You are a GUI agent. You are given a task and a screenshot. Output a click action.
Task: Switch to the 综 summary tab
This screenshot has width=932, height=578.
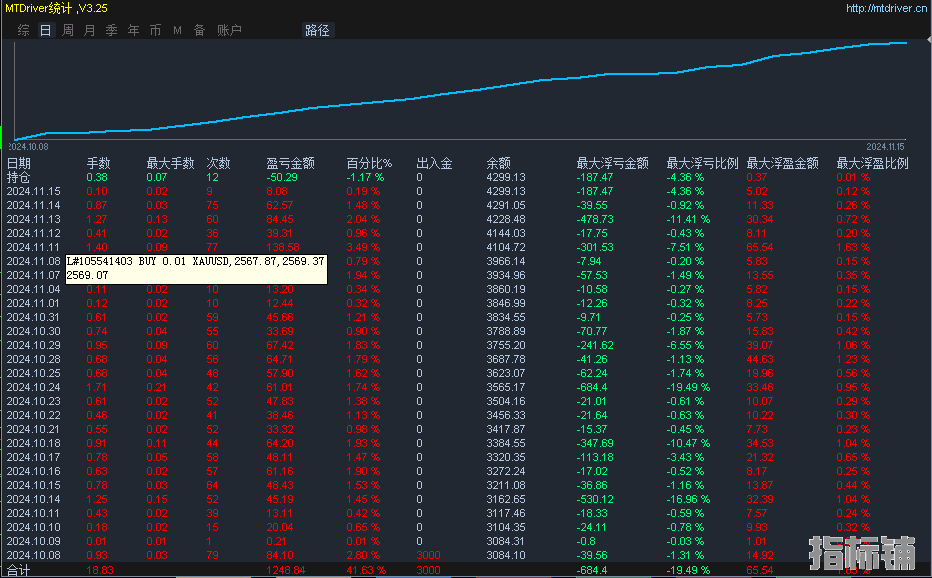point(24,30)
